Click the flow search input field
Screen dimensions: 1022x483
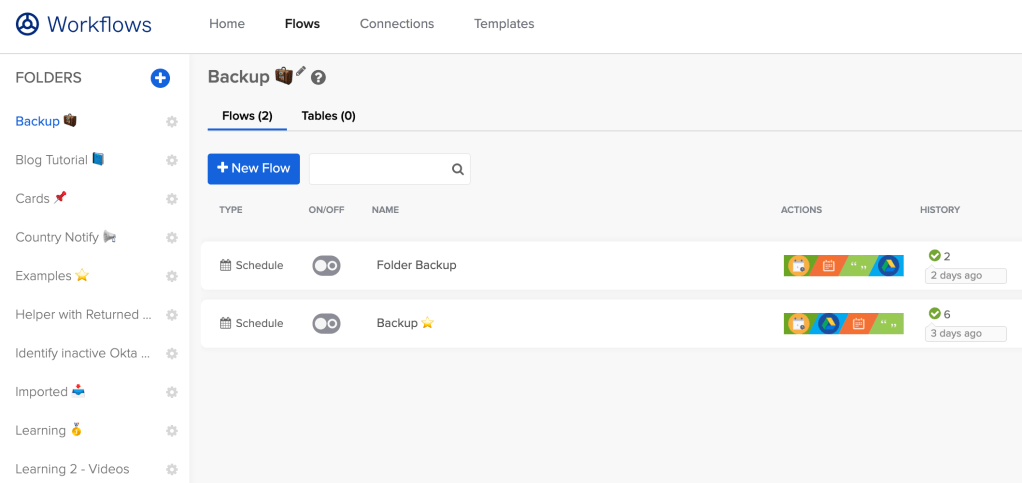(378, 169)
